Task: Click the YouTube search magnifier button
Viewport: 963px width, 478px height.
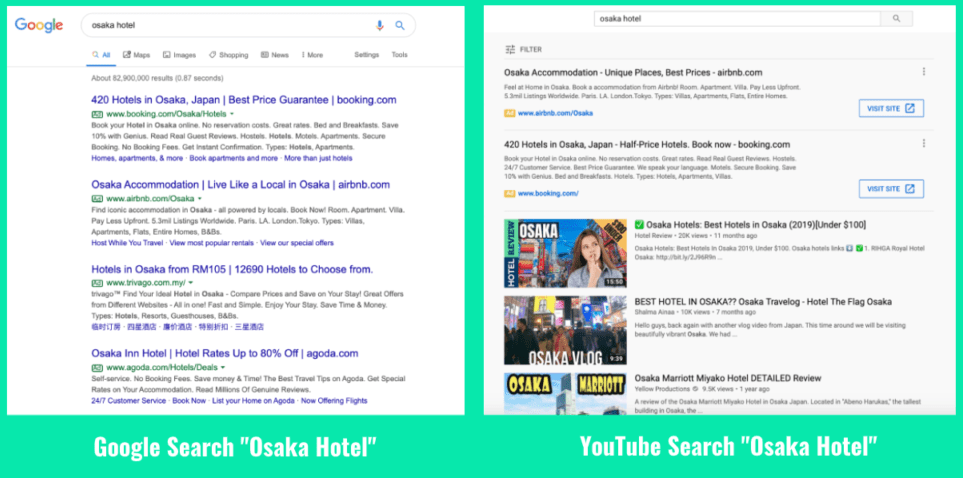Action: 896,19
